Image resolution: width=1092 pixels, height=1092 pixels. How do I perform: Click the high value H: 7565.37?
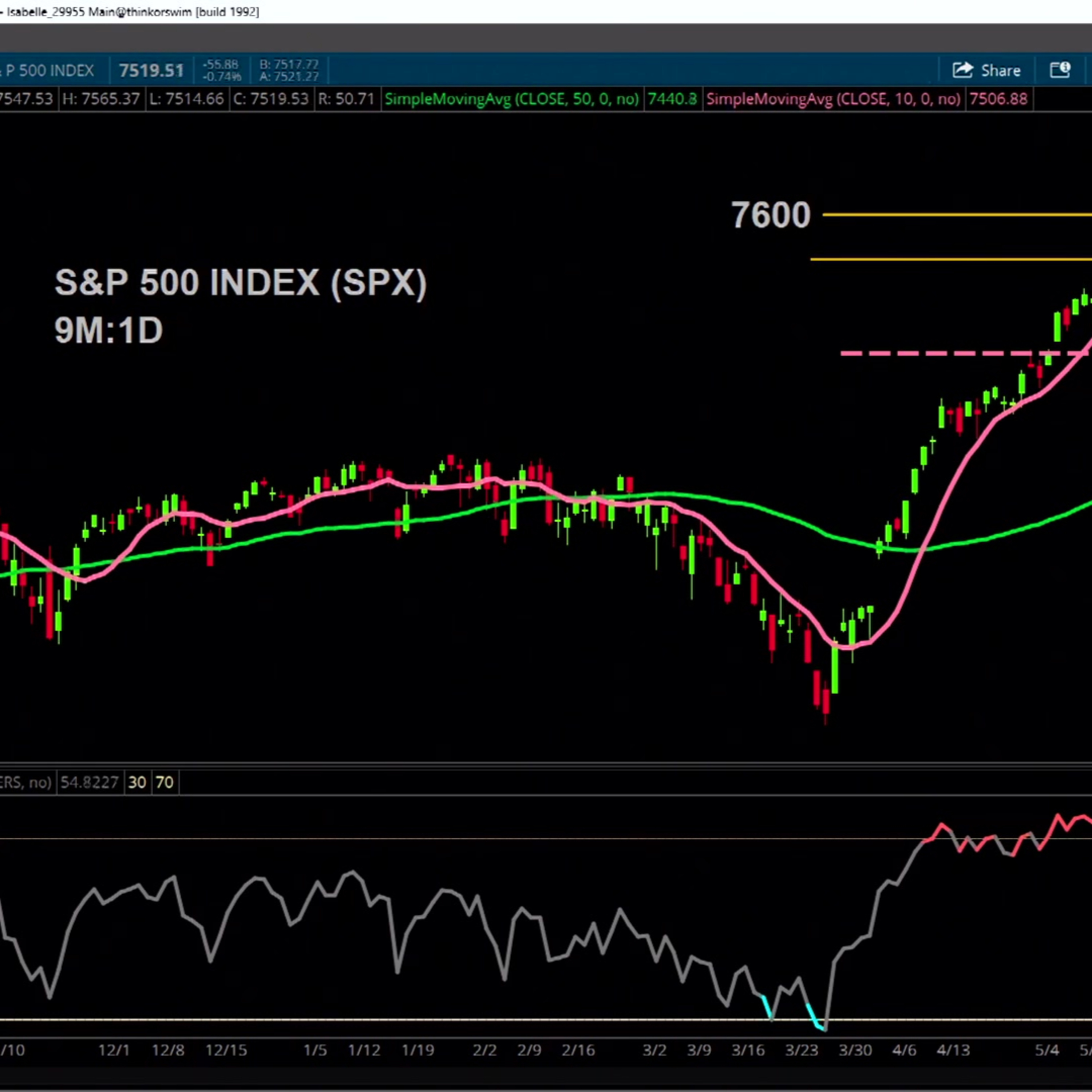(x=100, y=99)
